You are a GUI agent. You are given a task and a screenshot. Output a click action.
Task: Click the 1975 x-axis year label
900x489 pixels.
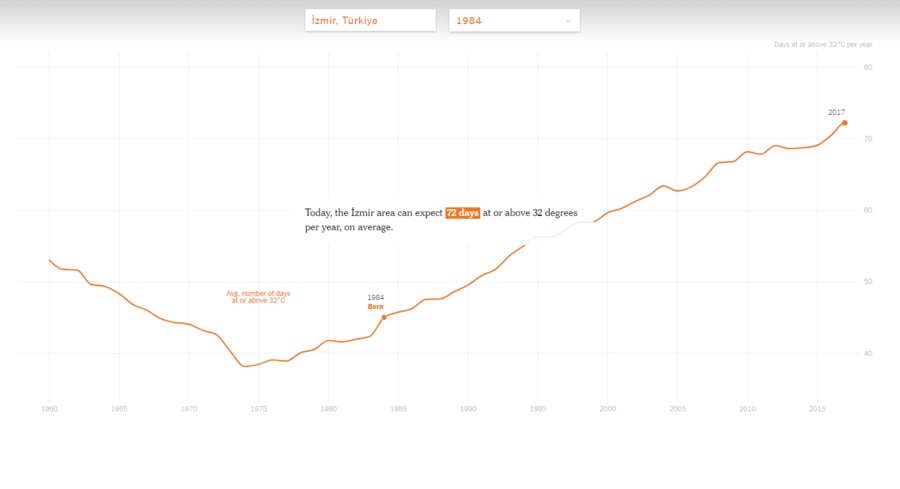(x=259, y=409)
